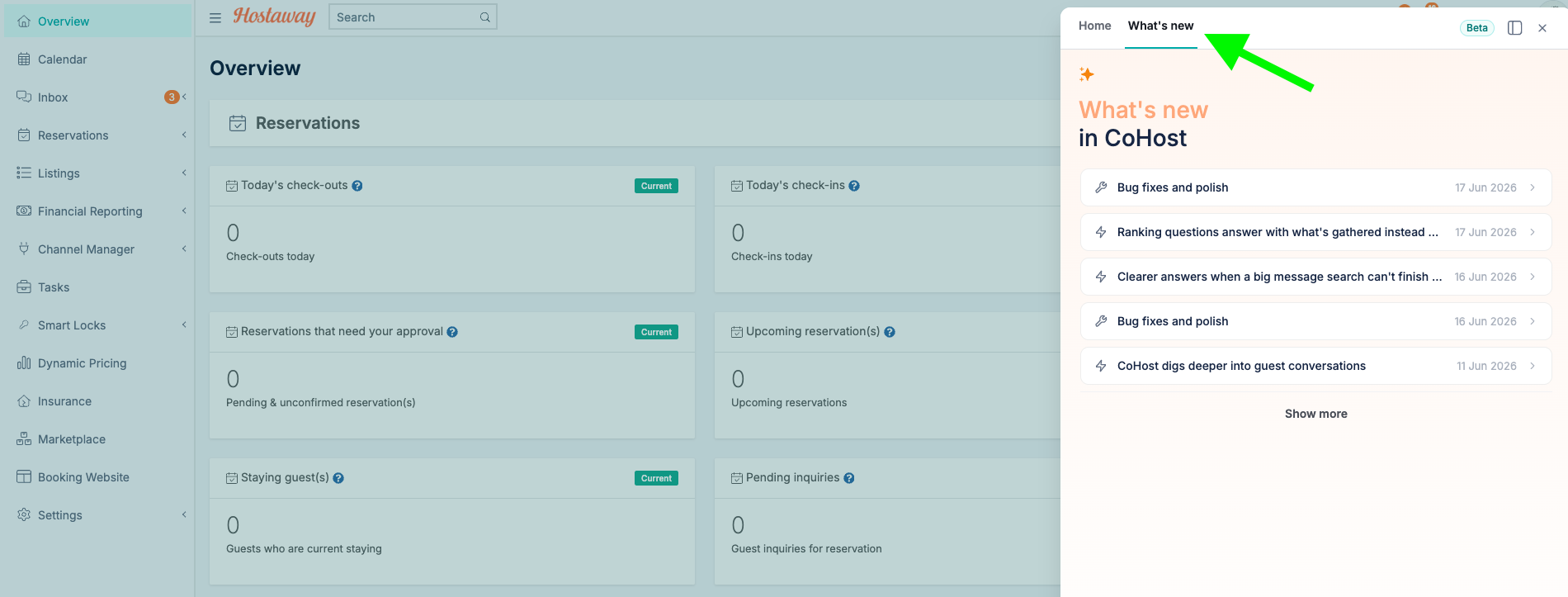
Task: Click chevron on Ranking questions answer row
Action: (x=1533, y=232)
